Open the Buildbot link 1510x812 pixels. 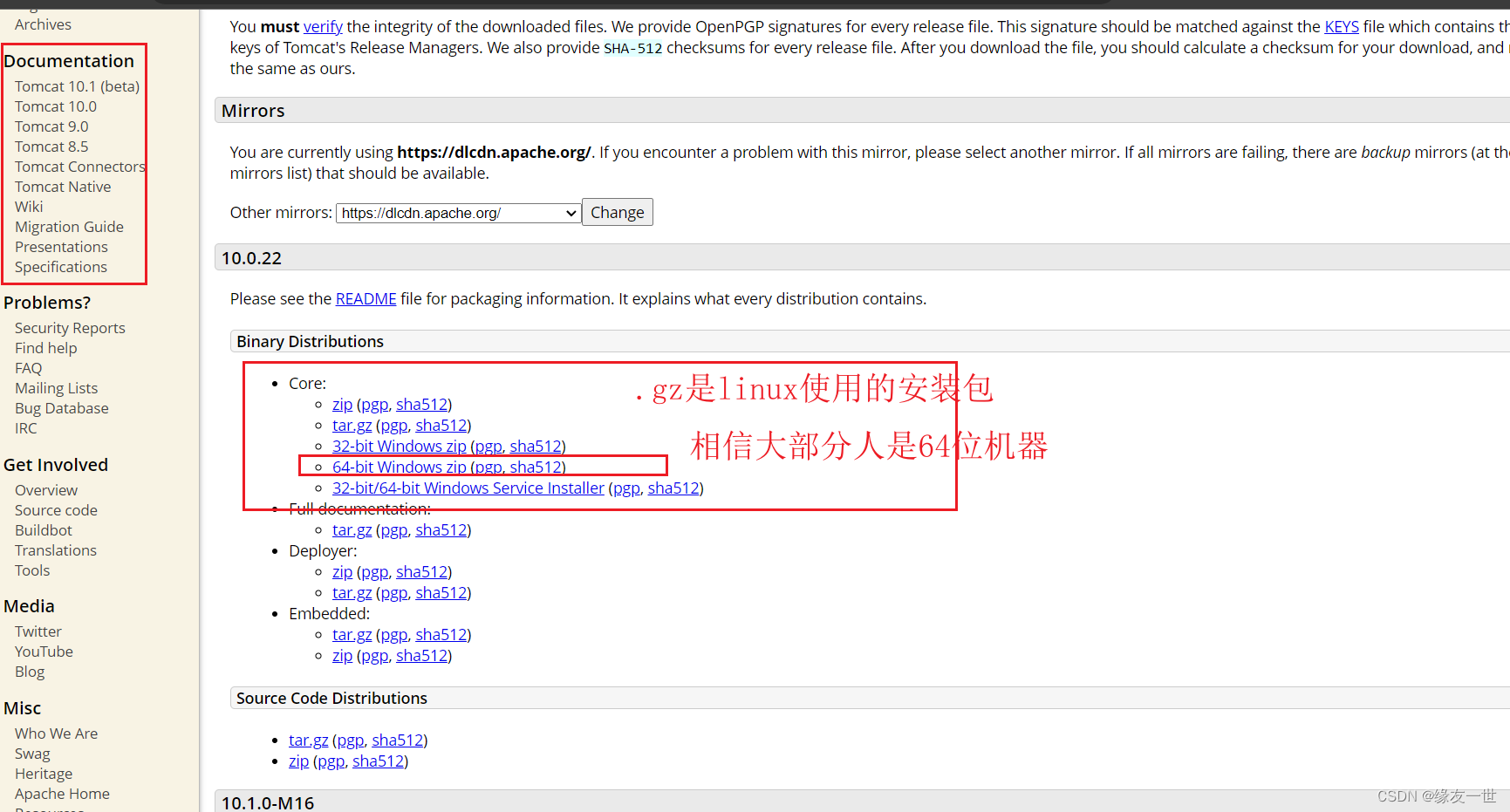point(44,530)
